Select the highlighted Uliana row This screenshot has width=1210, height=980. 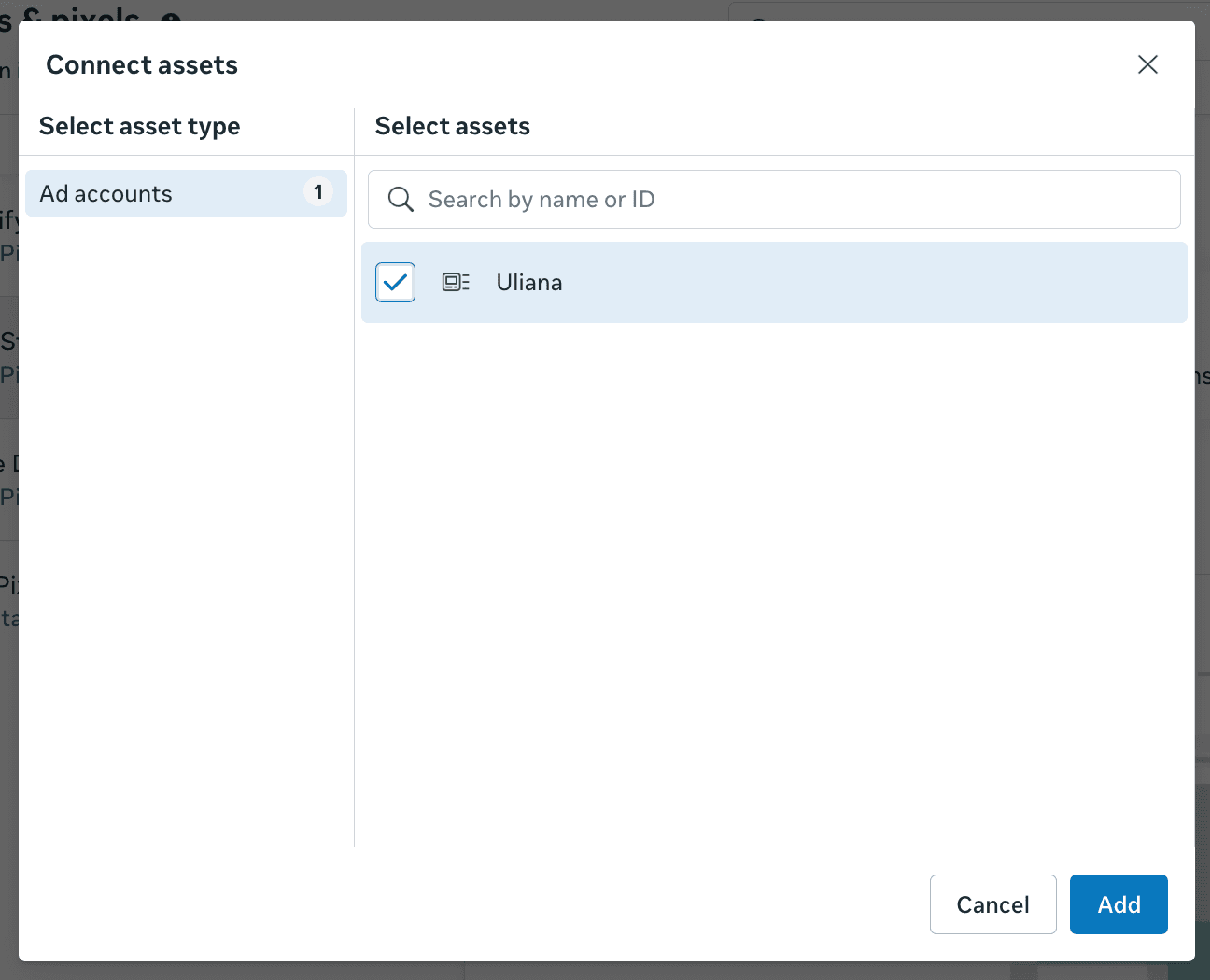tap(773, 282)
